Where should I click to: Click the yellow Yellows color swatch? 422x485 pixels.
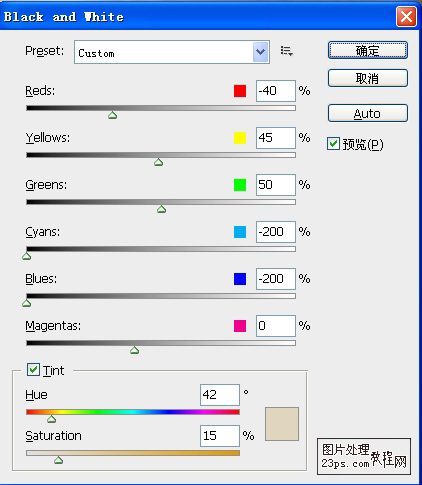(240, 138)
